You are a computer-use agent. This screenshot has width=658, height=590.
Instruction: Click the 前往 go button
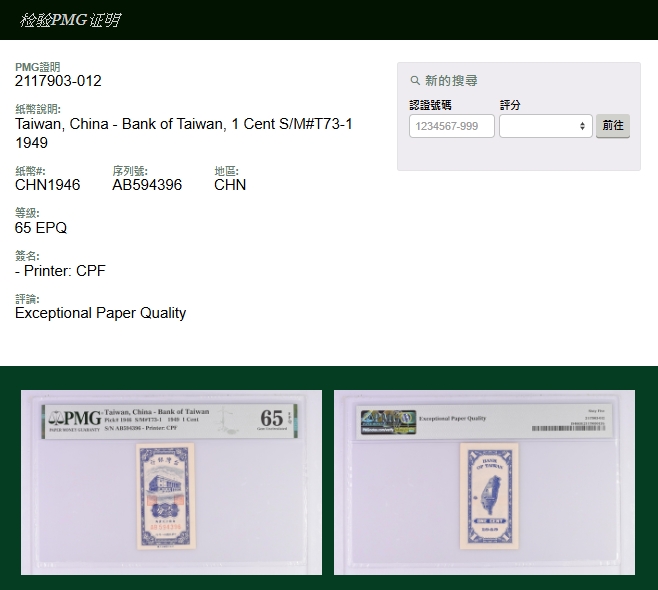tap(613, 125)
